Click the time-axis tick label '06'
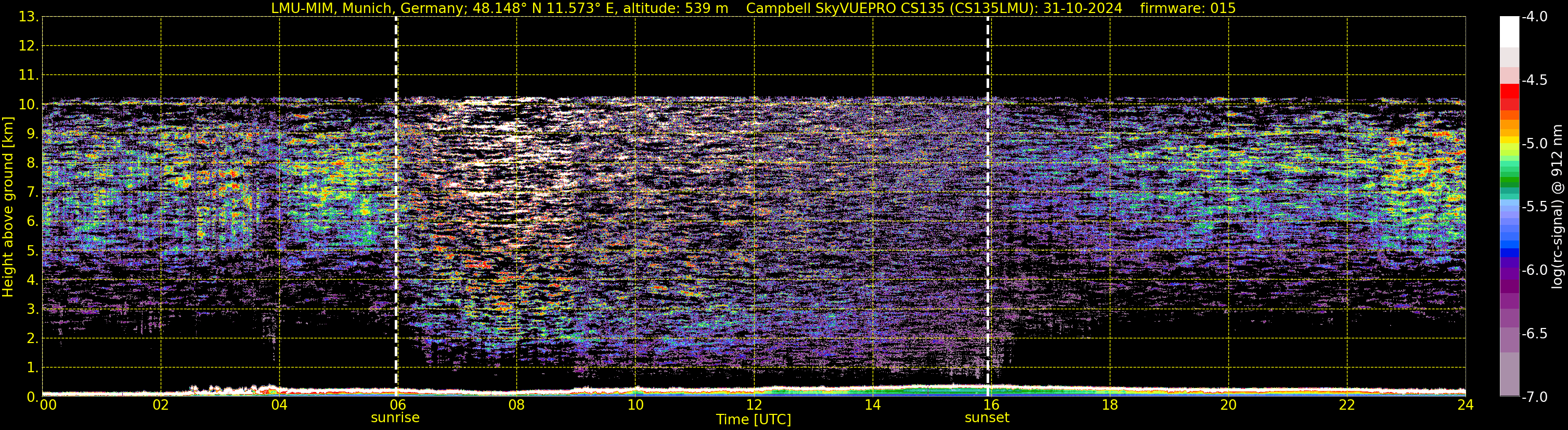The width and height of the screenshot is (1568, 430). (398, 405)
